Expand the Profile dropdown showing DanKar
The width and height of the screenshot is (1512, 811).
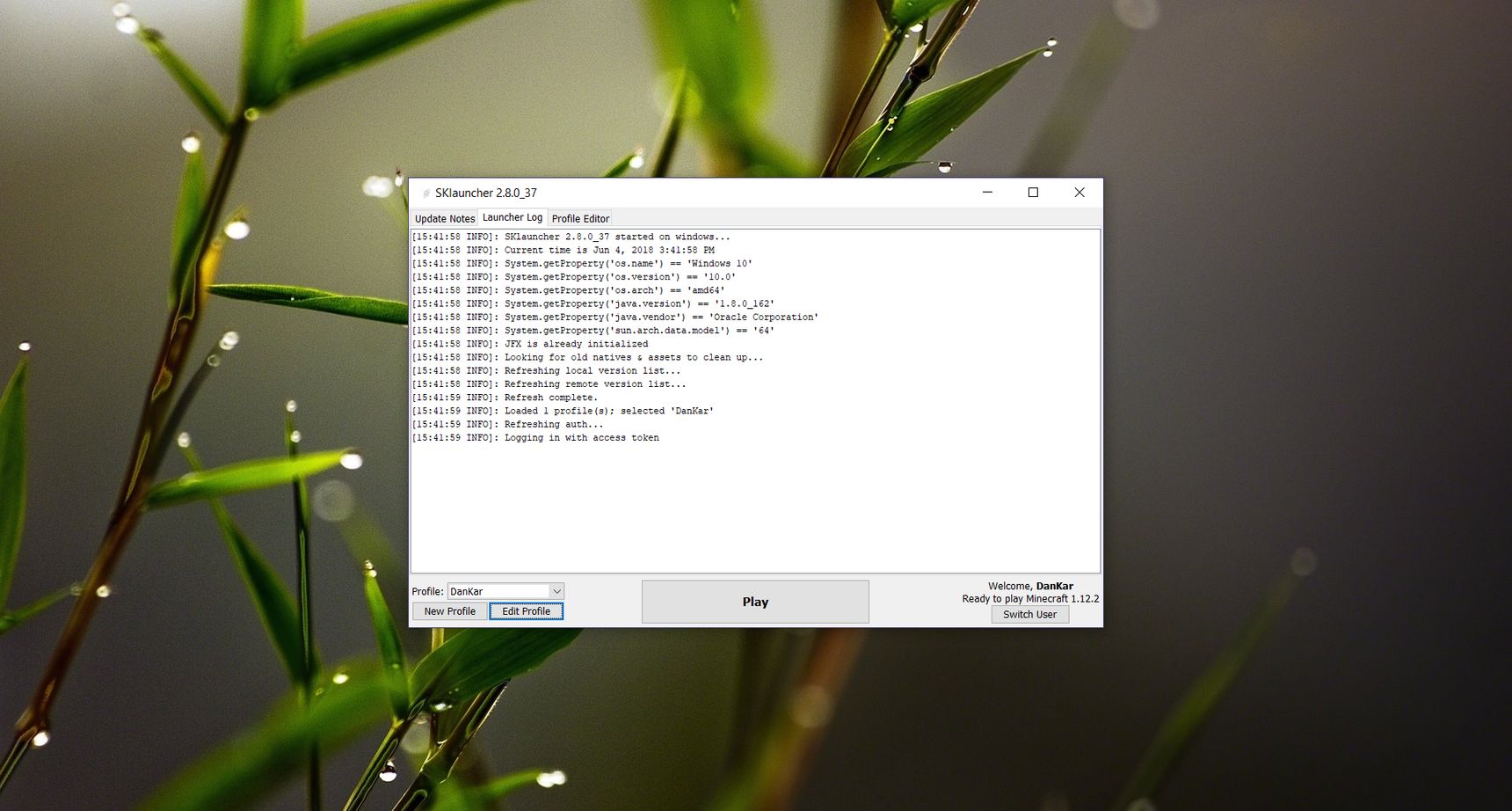point(556,591)
